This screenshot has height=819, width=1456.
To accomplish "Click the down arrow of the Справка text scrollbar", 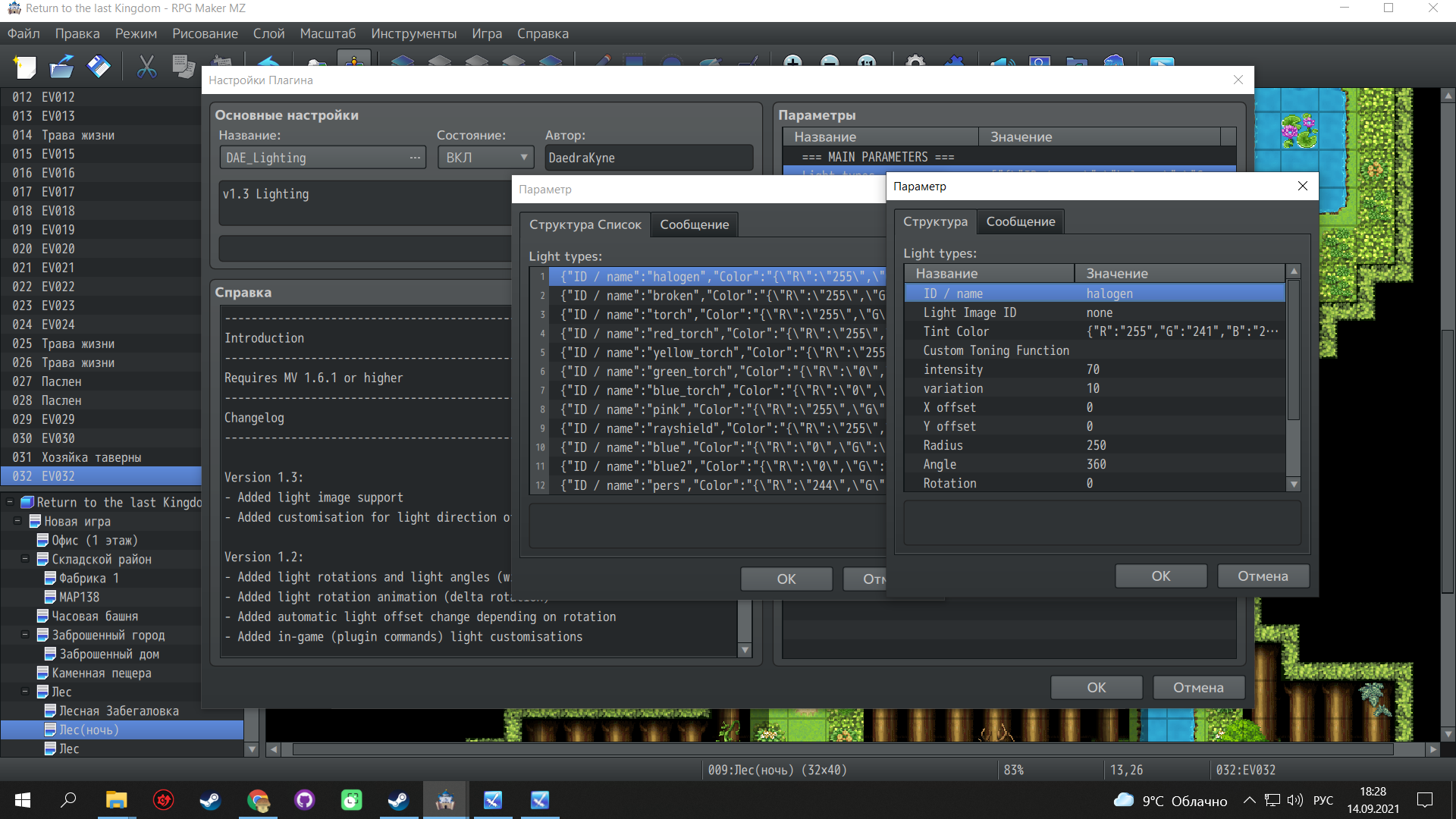I will coord(745,650).
